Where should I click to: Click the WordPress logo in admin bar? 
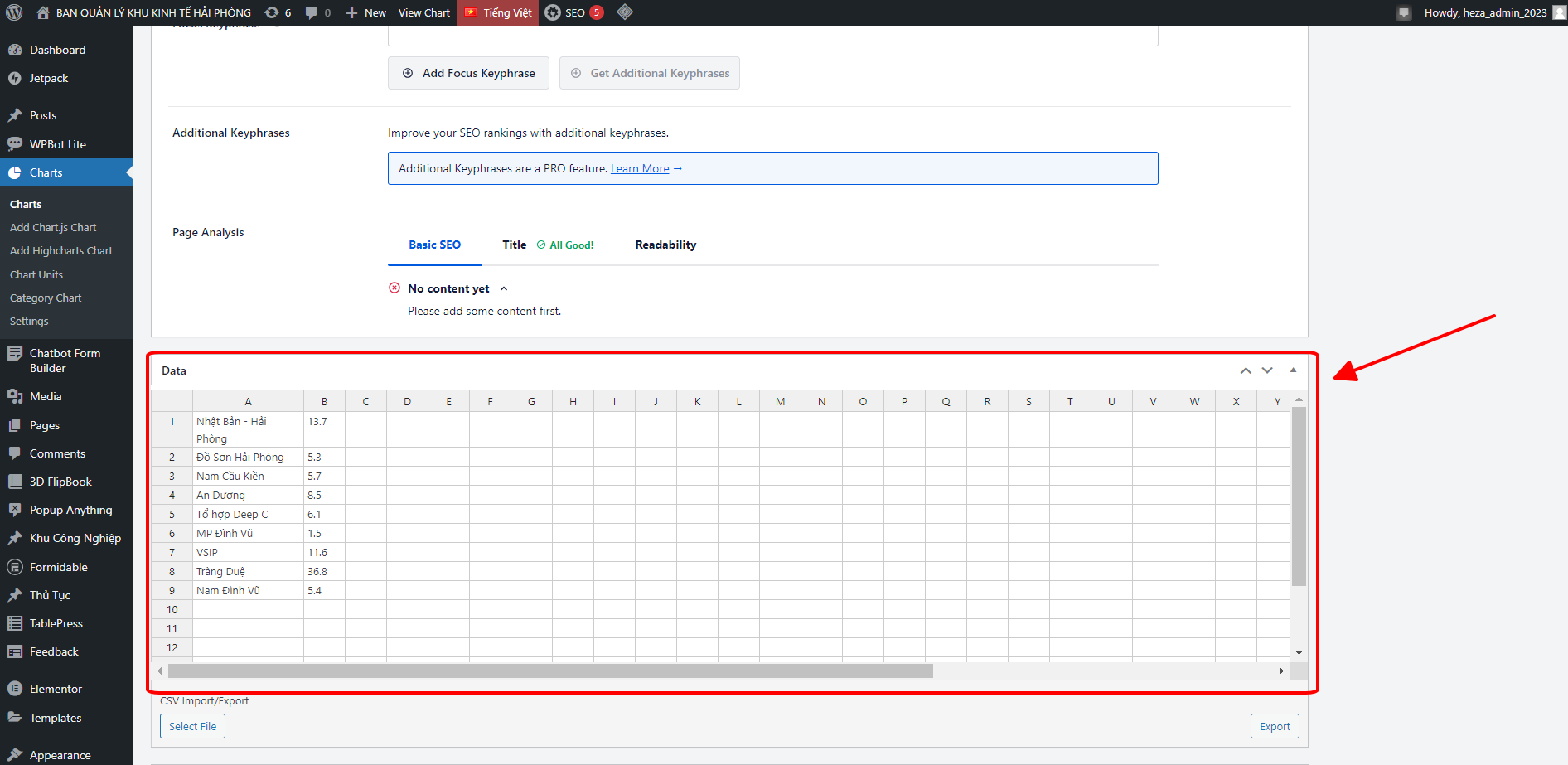(x=14, y=12)
